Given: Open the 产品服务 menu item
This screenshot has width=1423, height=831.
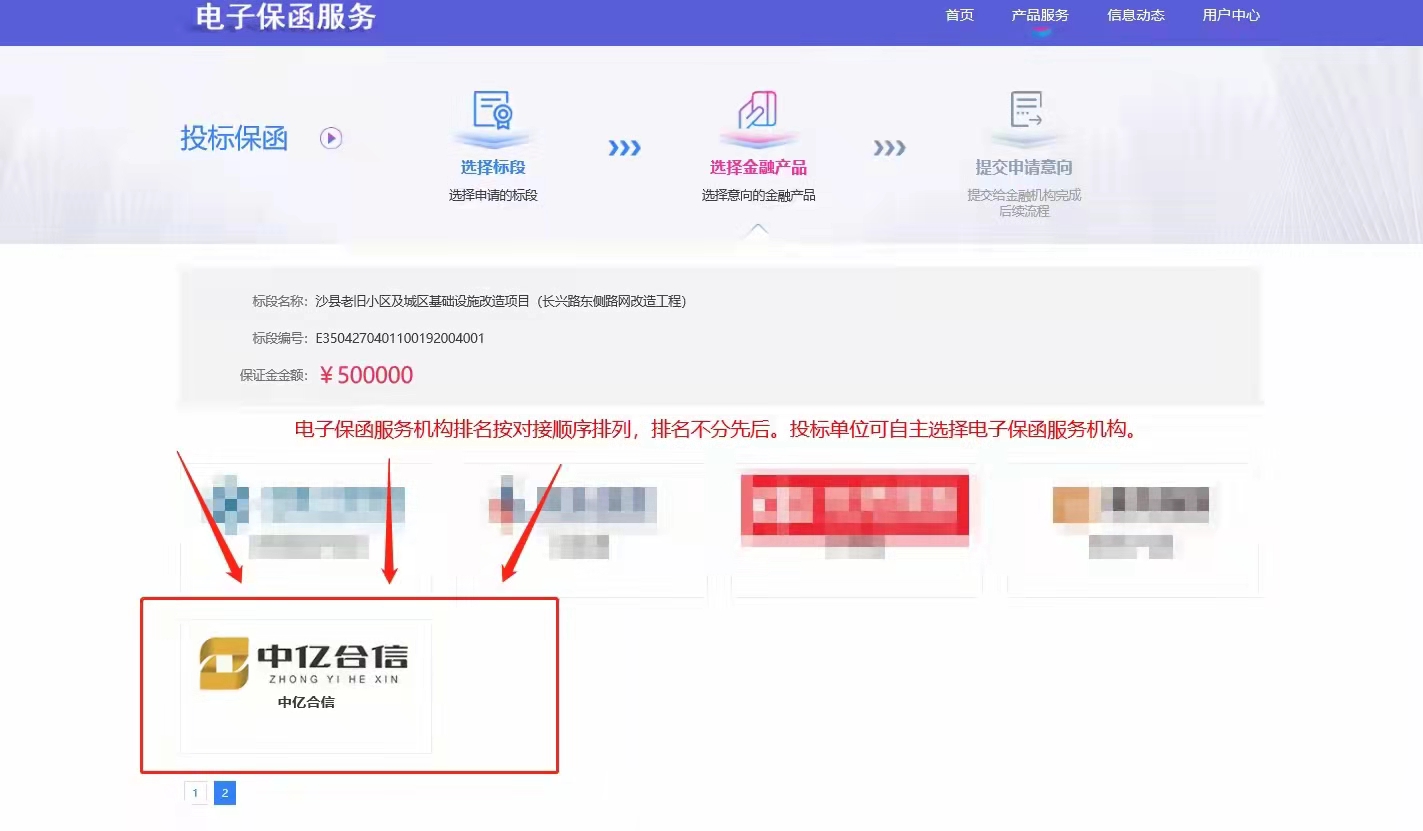Looking at the screenshot, I should [1040, 15].
